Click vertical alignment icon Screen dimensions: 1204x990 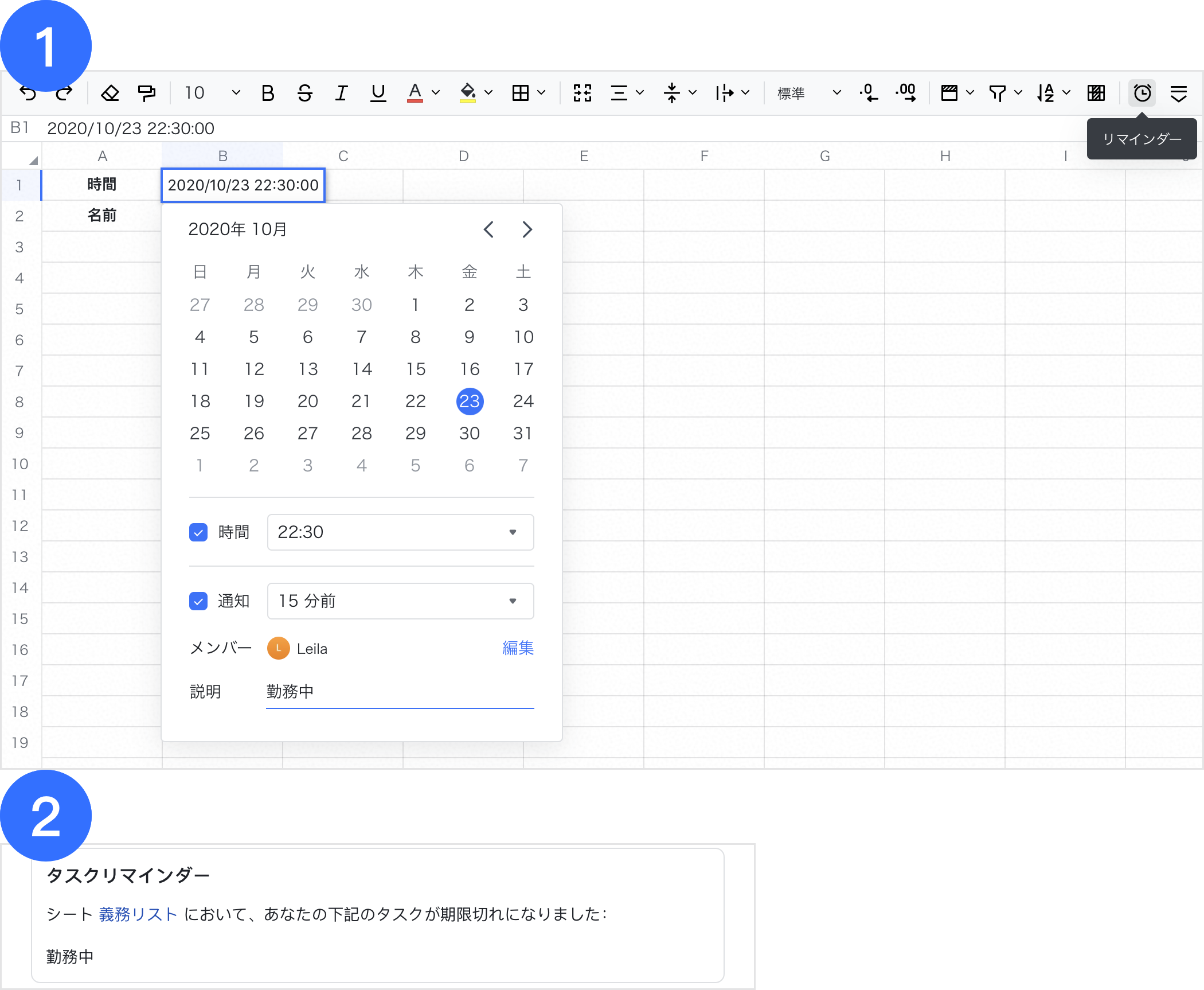click(671, 93)
